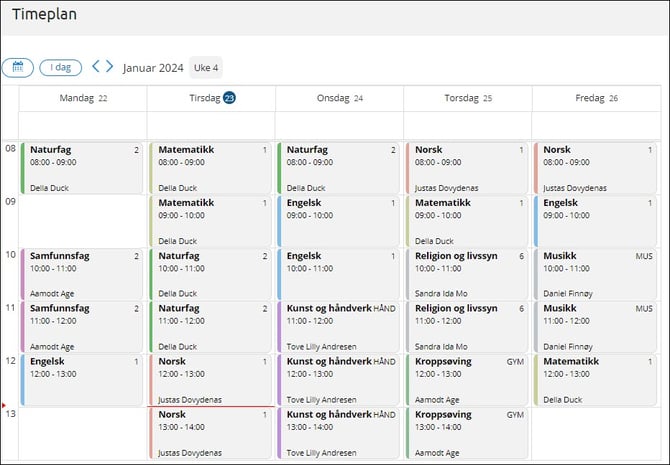Open Thursday's Kroppsøving lesson at 12:00
This screenshot has width=670, height=465.
pos(467,380)
